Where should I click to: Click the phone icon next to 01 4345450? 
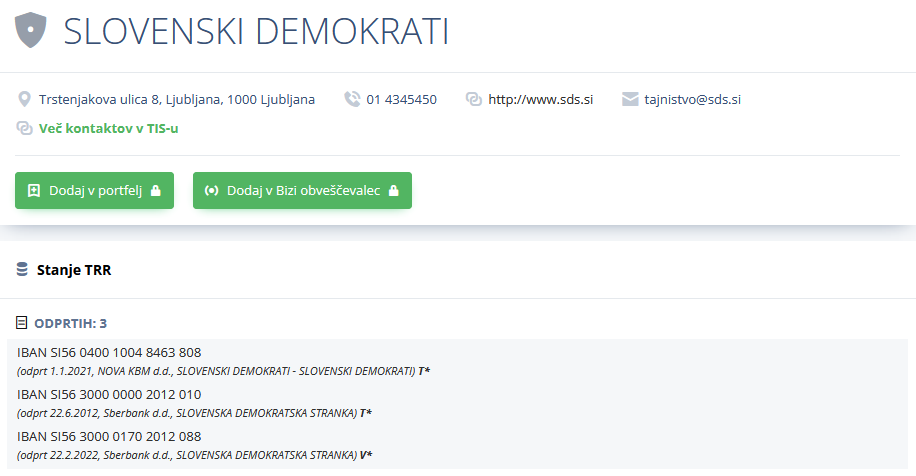pyautogui.click(x=352, y=99)
